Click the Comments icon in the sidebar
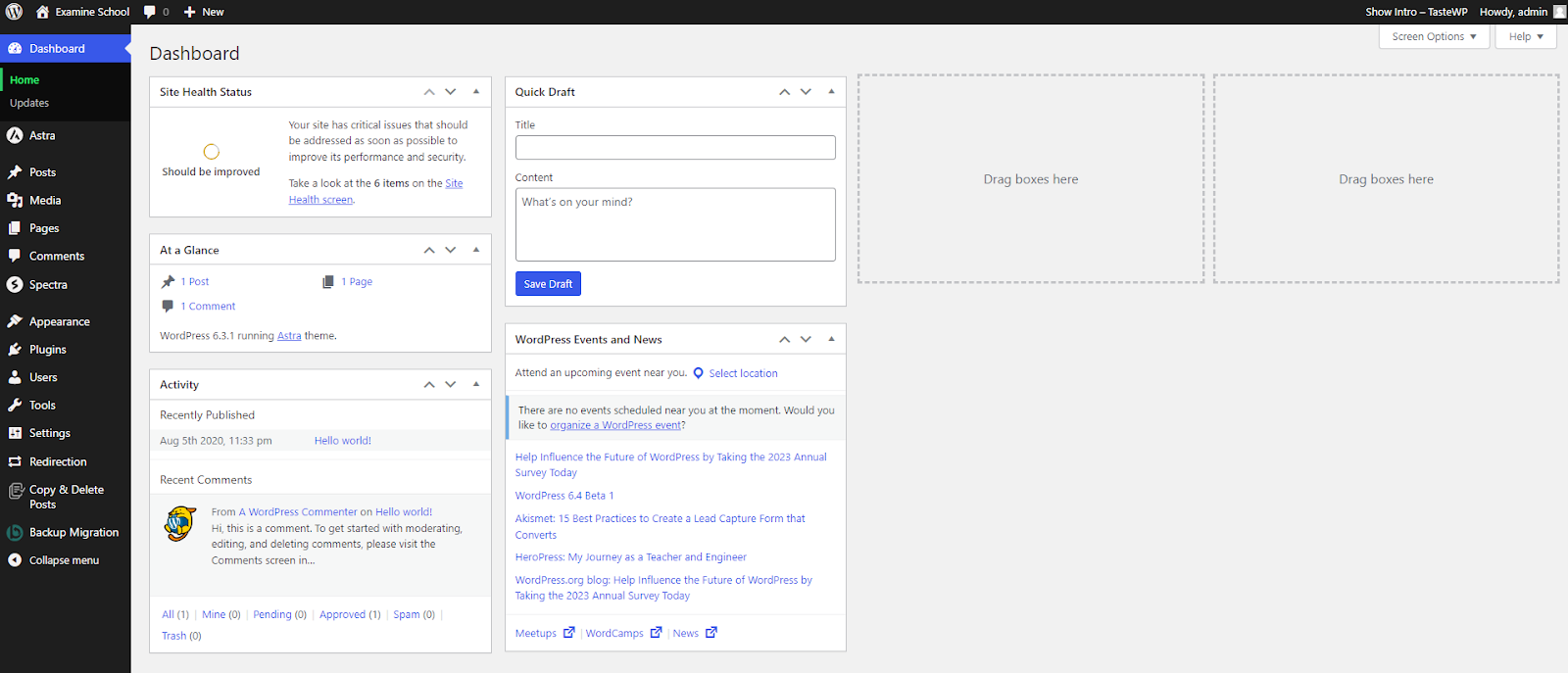This screenshot has height=673, width=1568. [15, 256]
